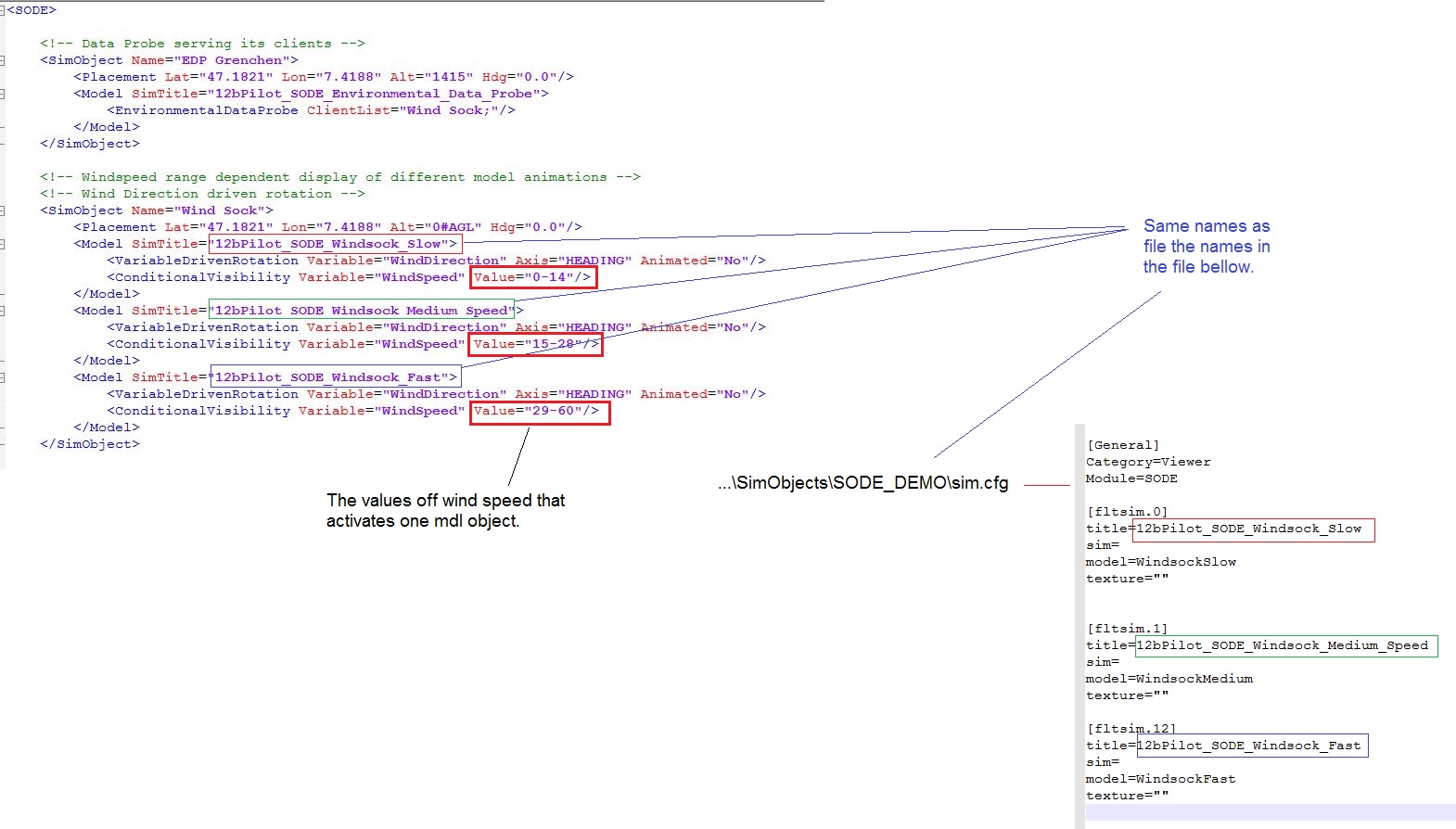Click the "Same names as" blue annotation text
The image size is (1456, 829).
1206,226
